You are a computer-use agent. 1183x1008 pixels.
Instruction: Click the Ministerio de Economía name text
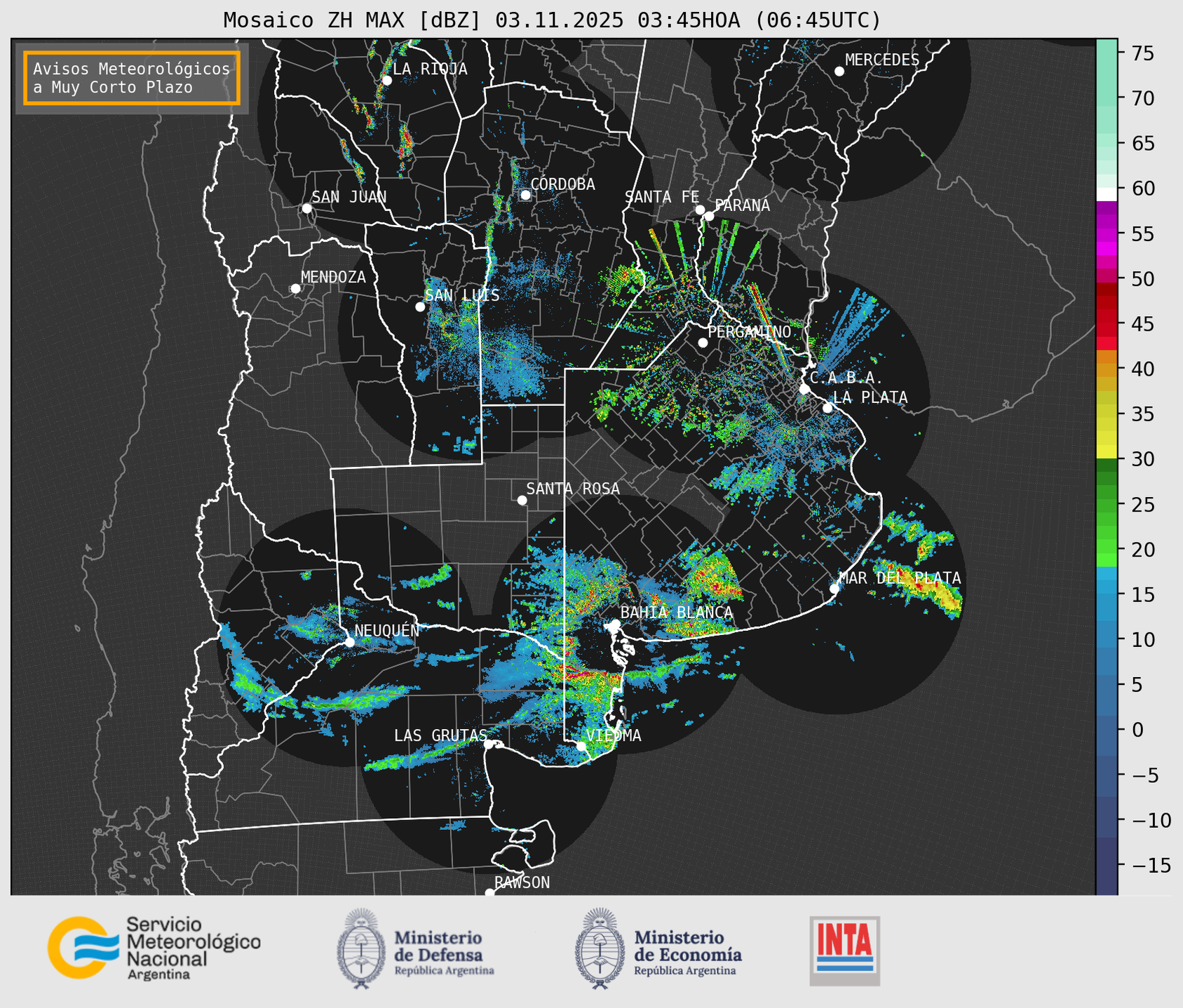pyautogui.click(x=688, y=946)
